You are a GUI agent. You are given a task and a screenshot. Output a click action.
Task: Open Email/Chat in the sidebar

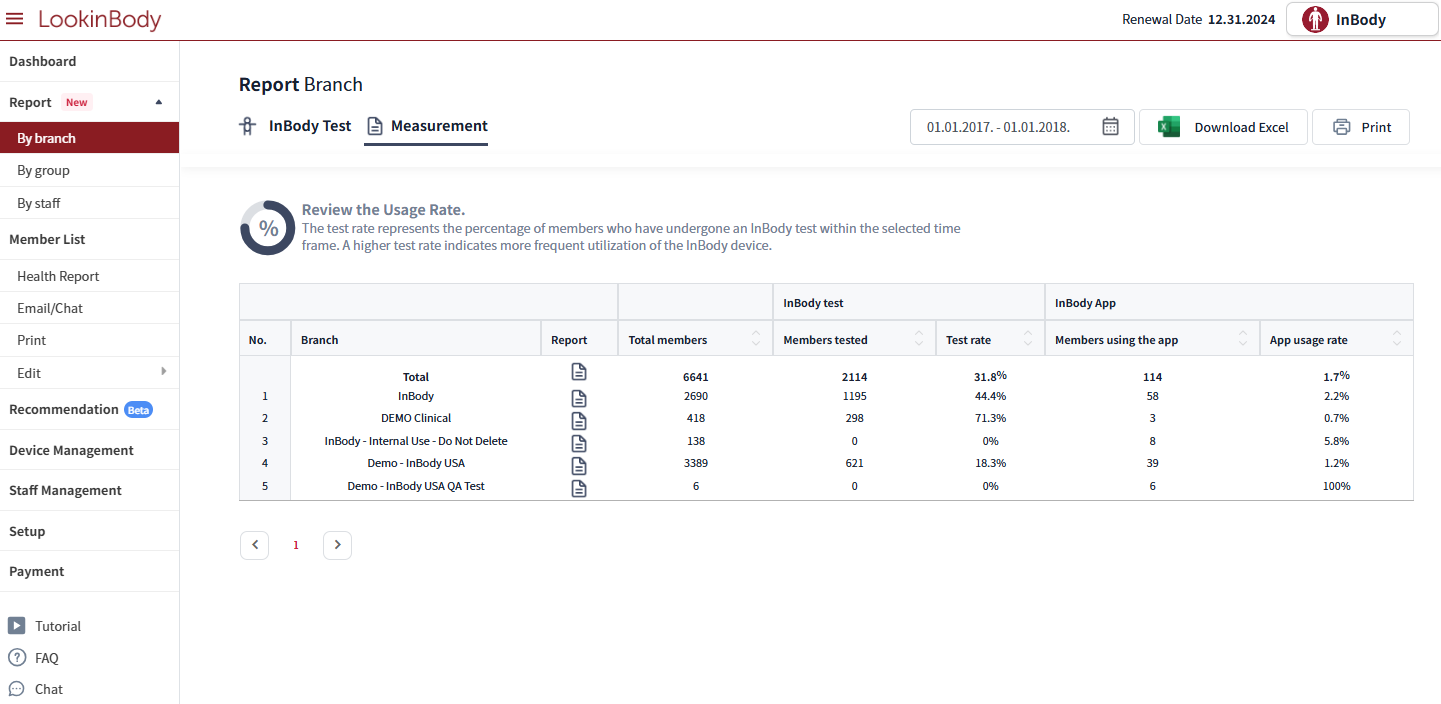[90, 308]
